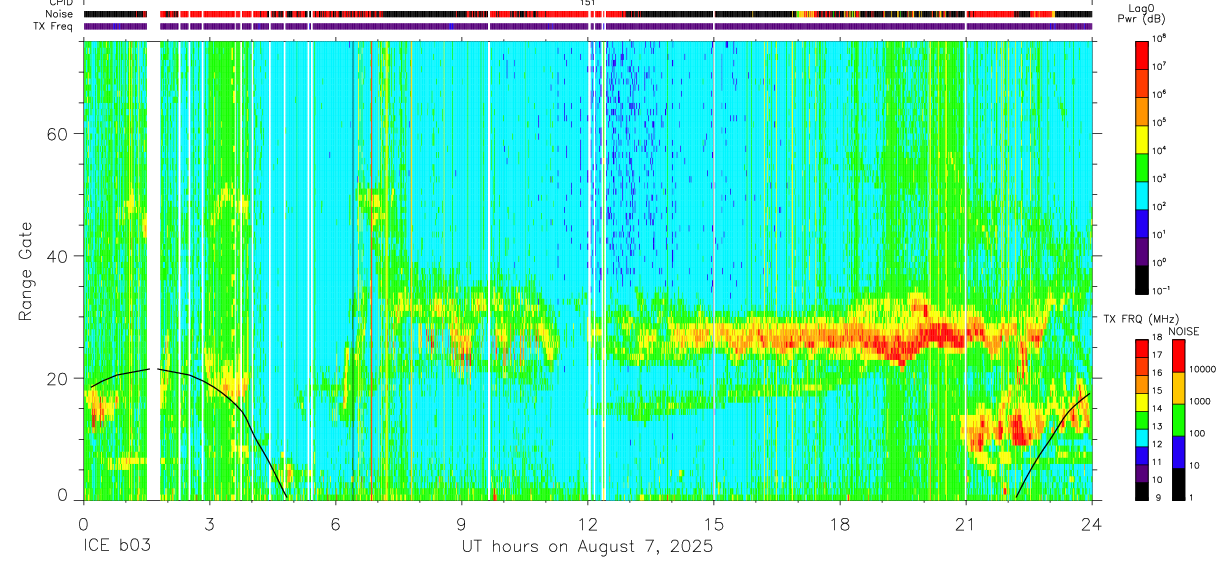
Task: Click the 3 hour tick on the UT axis
Action: tap(209, 522)
